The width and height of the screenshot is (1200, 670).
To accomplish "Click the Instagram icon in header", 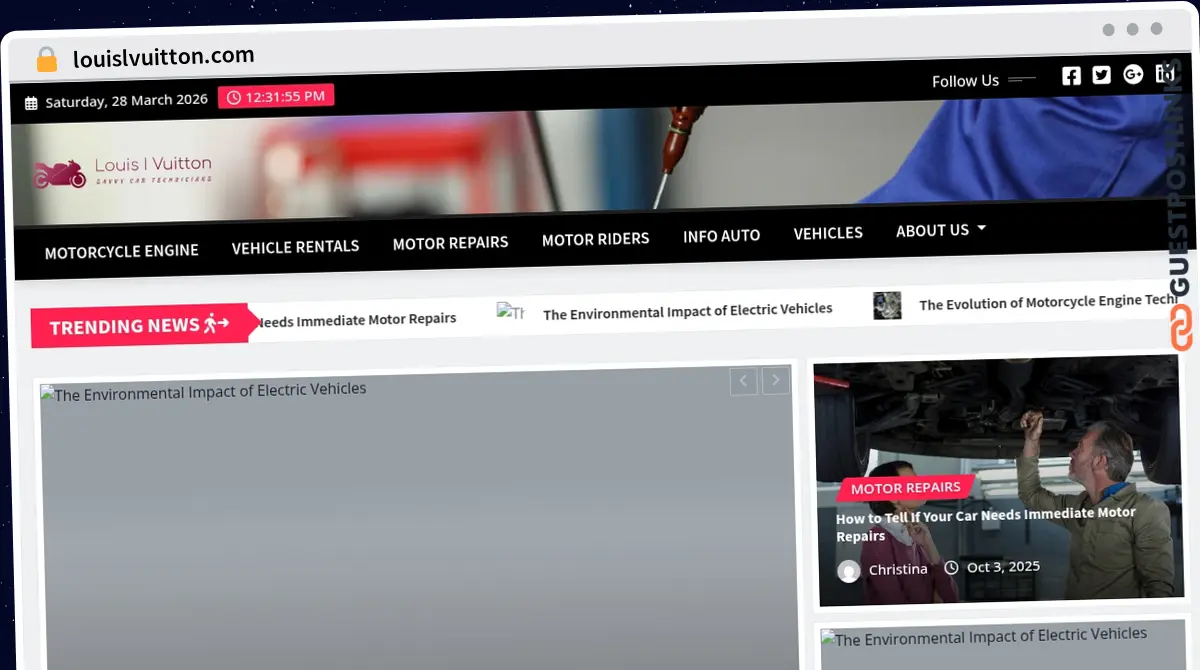I will [x=1164, y=73].
